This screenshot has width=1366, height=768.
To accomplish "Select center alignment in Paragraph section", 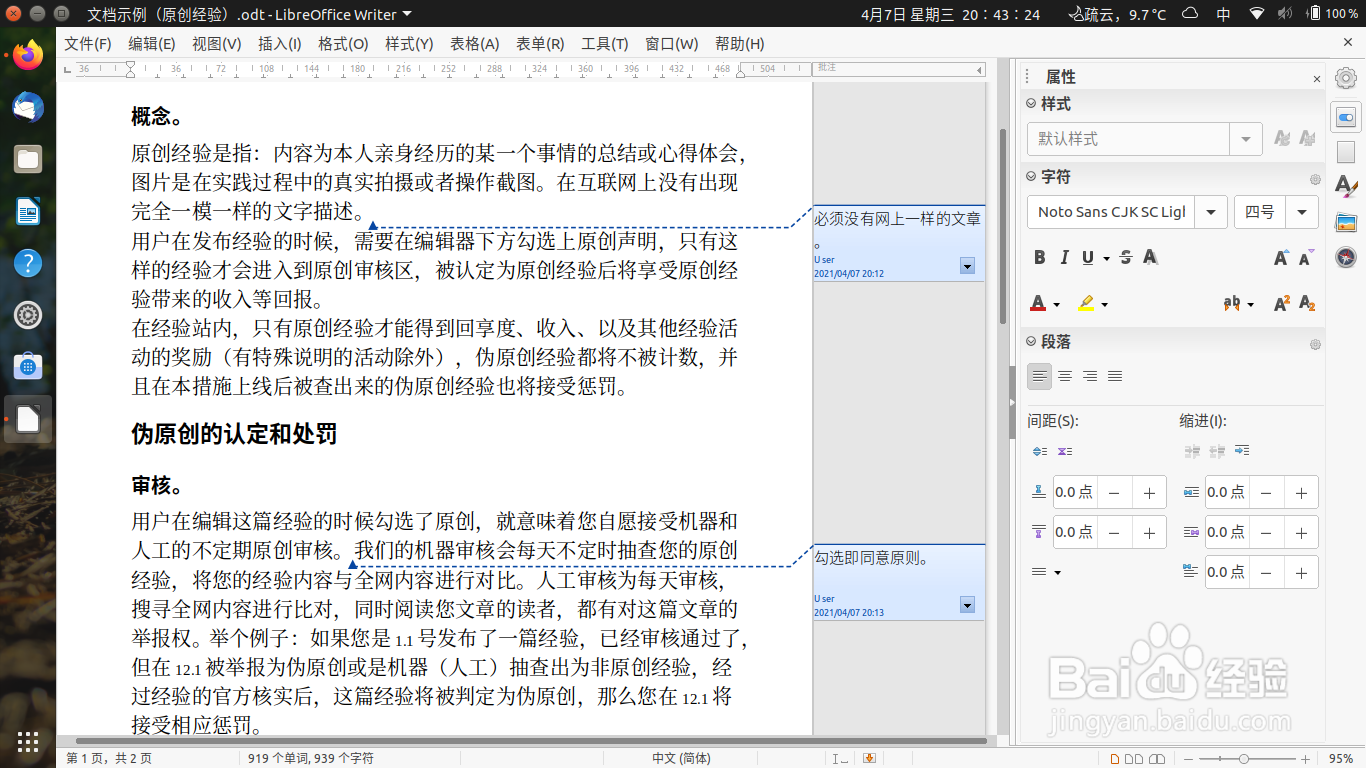I will (1064, 376).
